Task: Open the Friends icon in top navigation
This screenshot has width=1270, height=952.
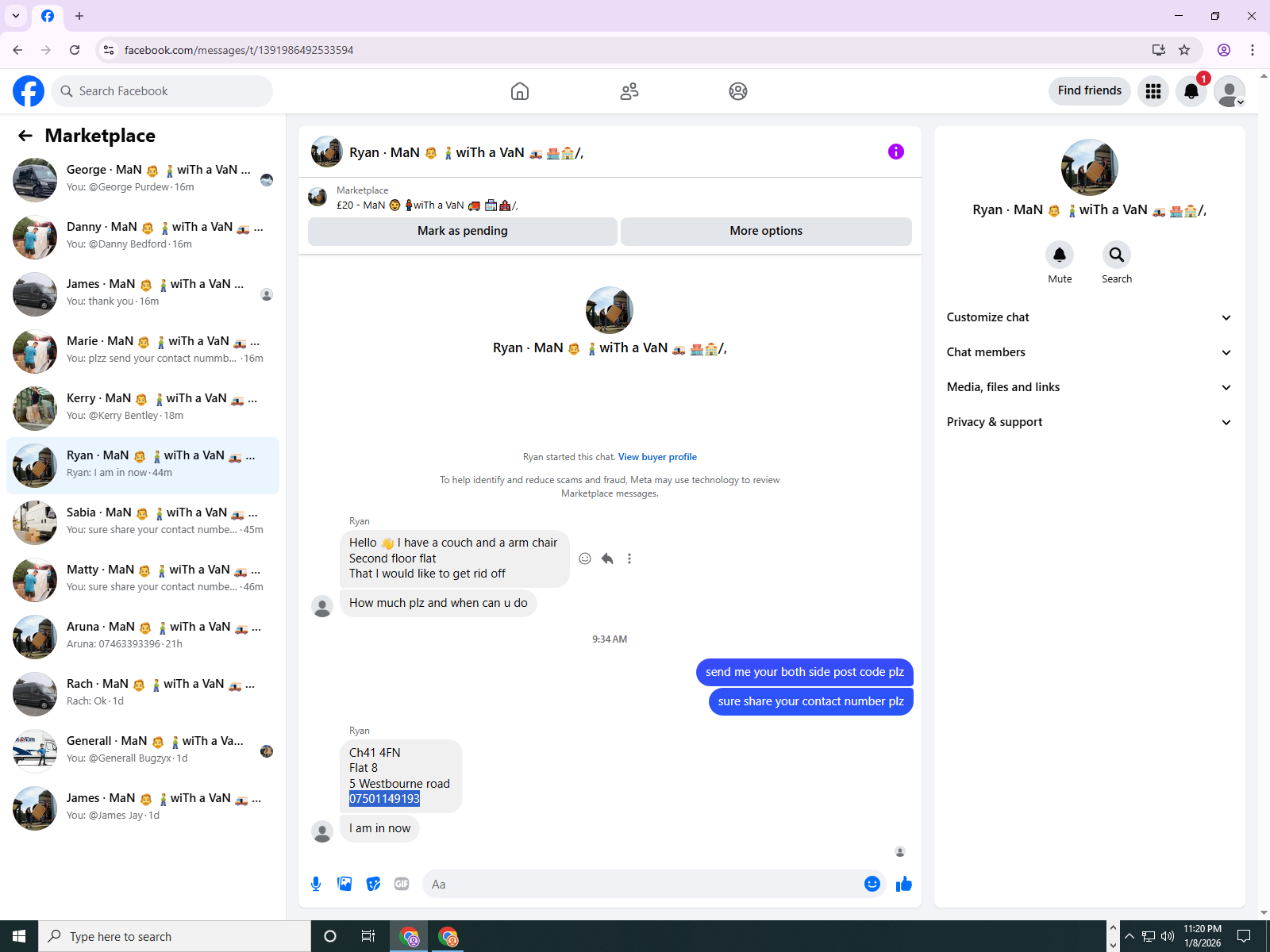Action: pyautogui.click(x=629, y=91)
